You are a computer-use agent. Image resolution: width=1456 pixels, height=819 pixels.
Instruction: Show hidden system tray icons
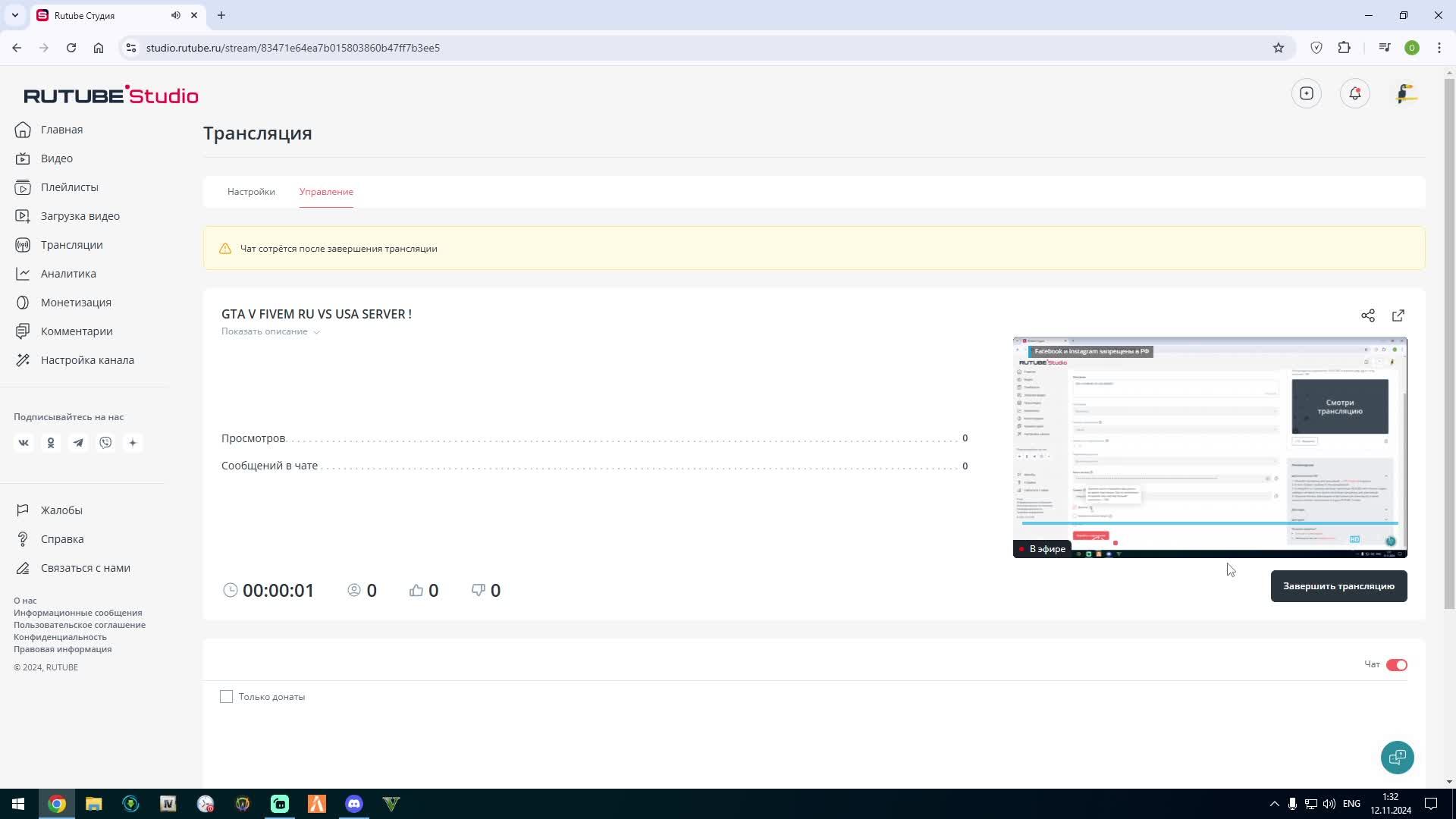[x=1274, y=804]
